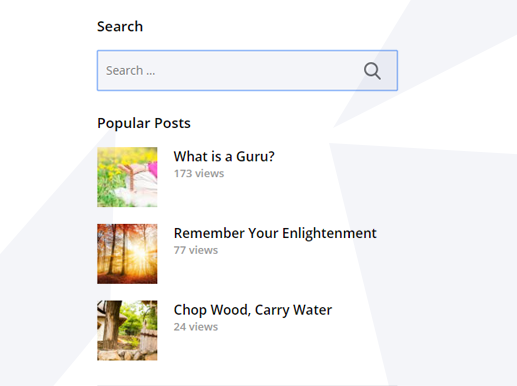Click the word Guru in first title

click(255, 156)
